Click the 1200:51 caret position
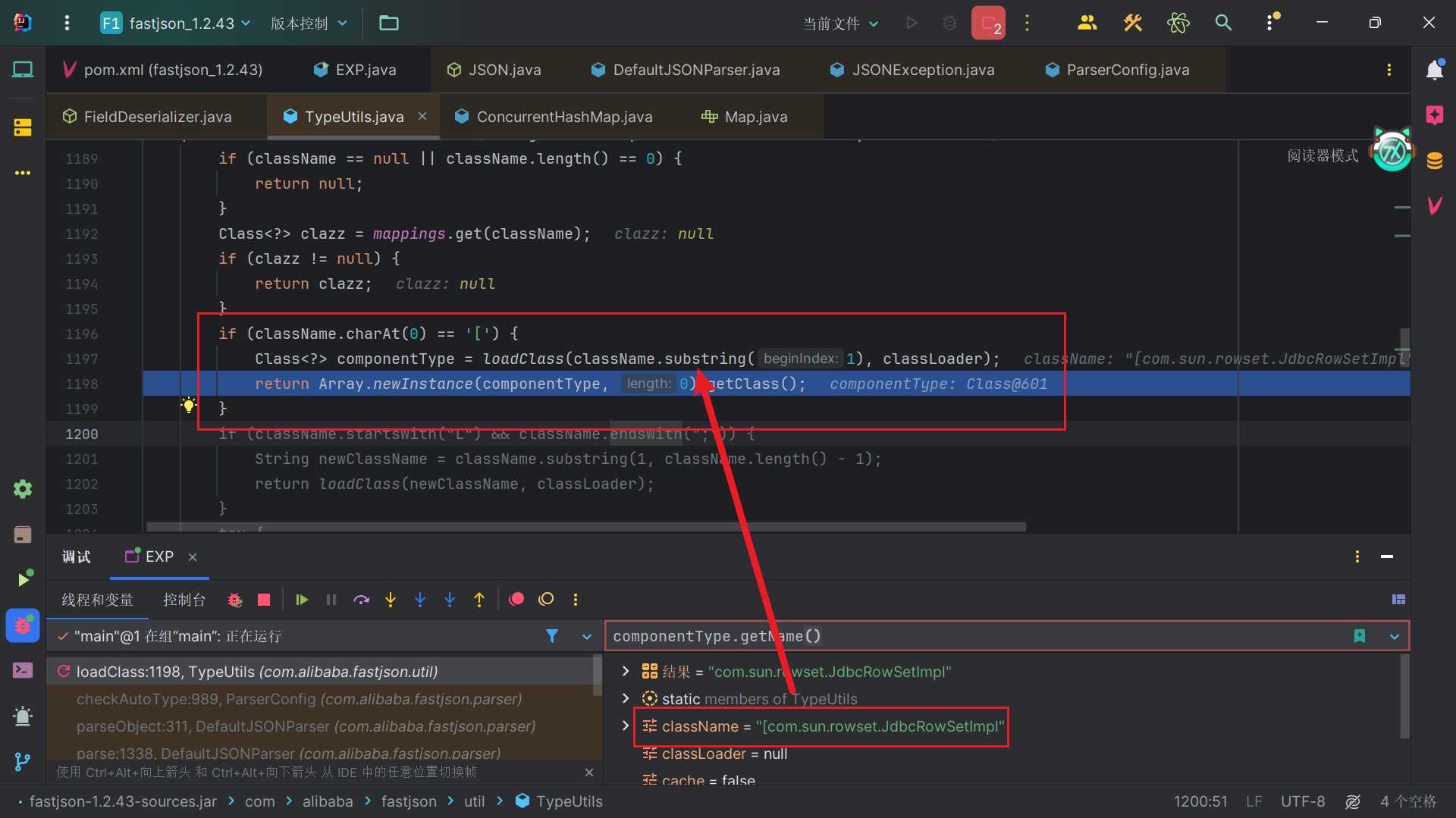The width and height of the screenshot is (1456, 818). [1200, 801]
